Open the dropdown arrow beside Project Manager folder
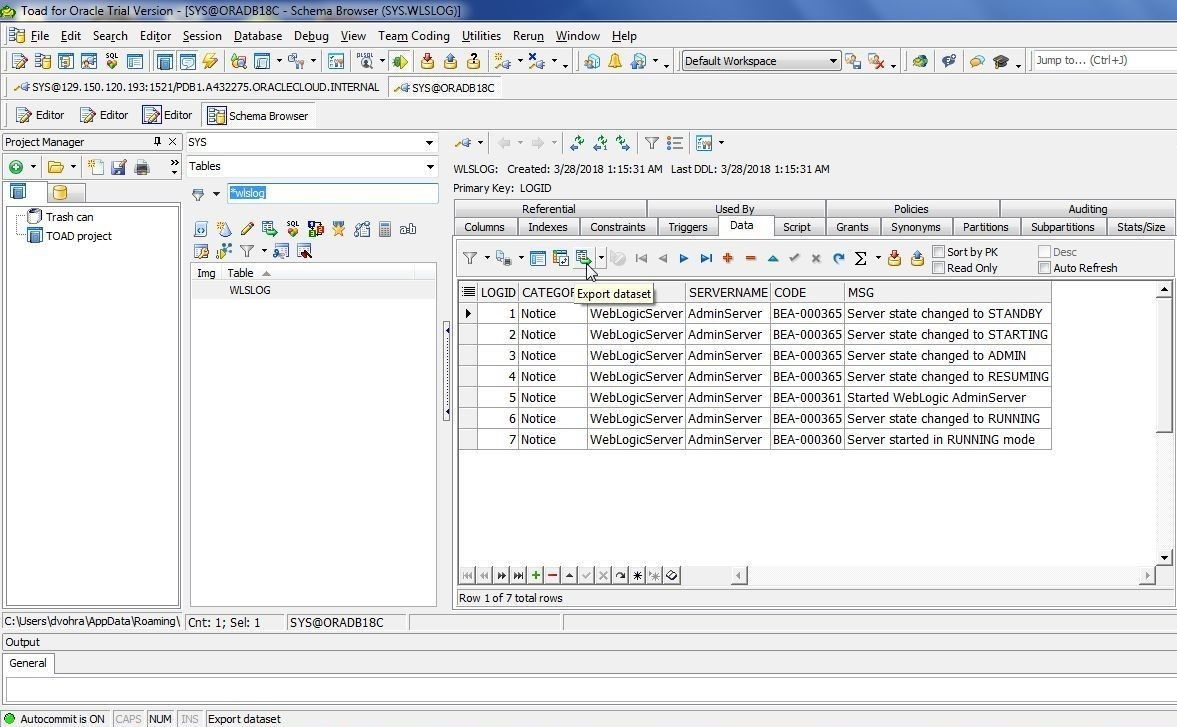 (73, 167)
